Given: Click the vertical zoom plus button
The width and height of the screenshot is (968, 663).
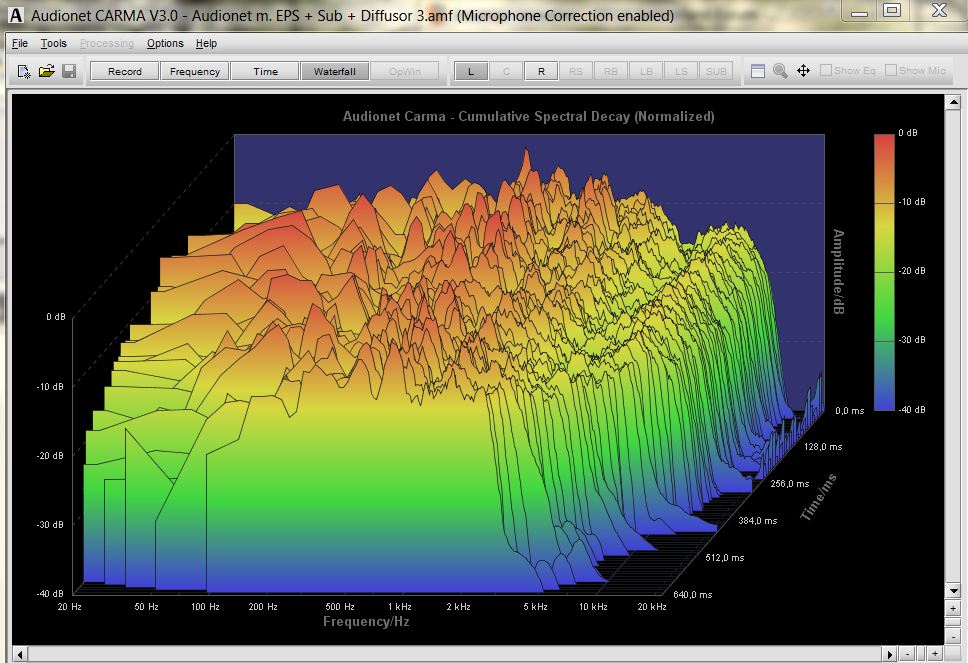Looking at the screenshot, I should [951, 608].
